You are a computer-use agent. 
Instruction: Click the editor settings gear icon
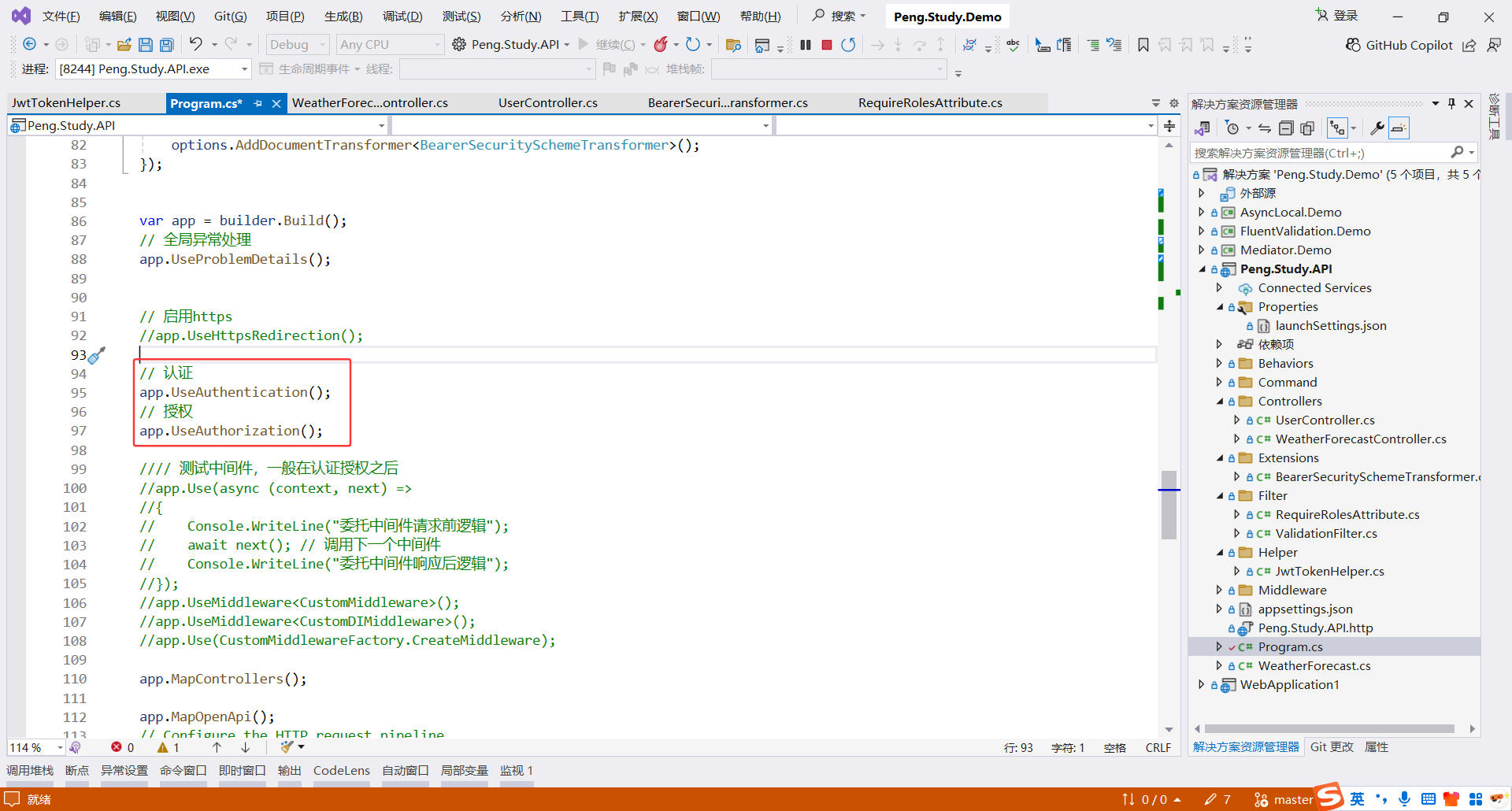(1173, 103)
